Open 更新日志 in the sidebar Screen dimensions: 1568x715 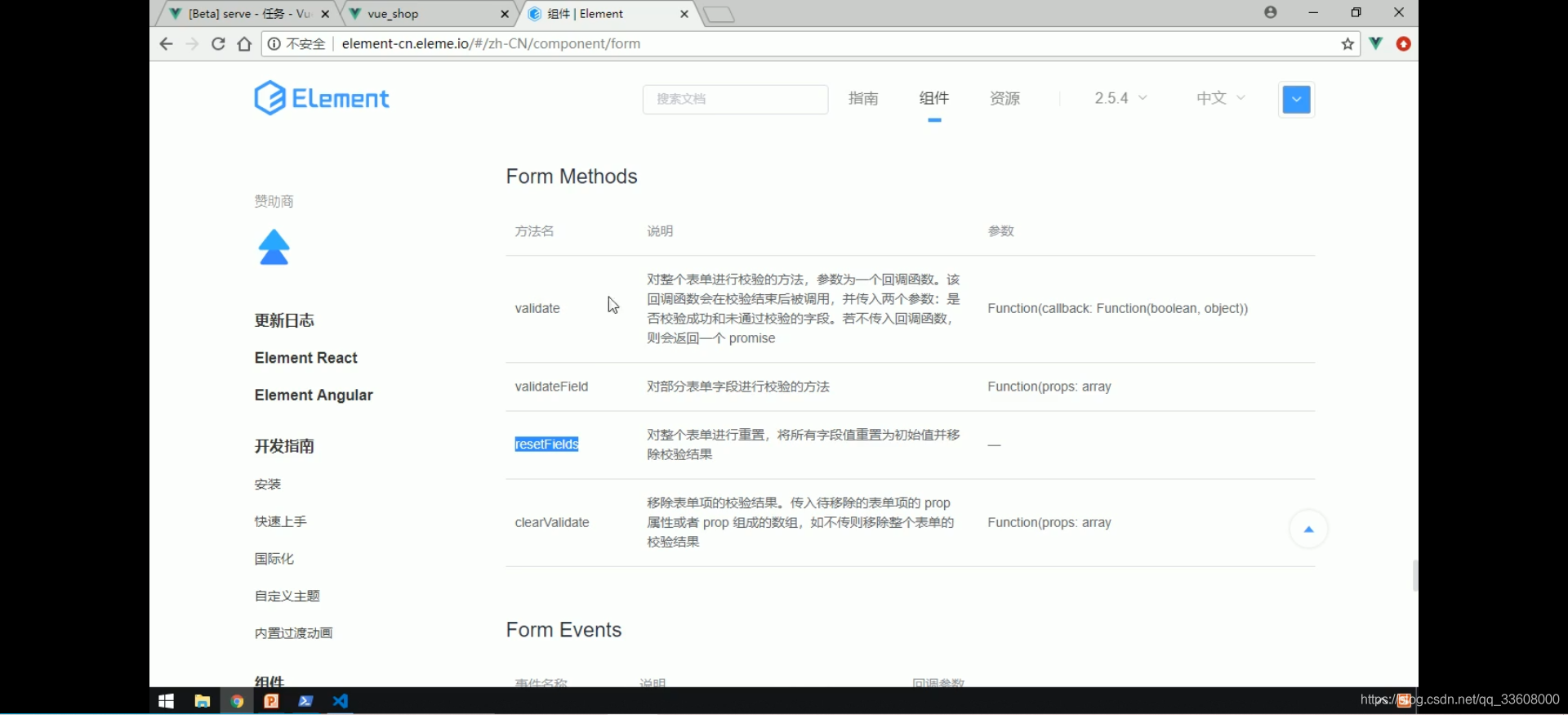284,320
